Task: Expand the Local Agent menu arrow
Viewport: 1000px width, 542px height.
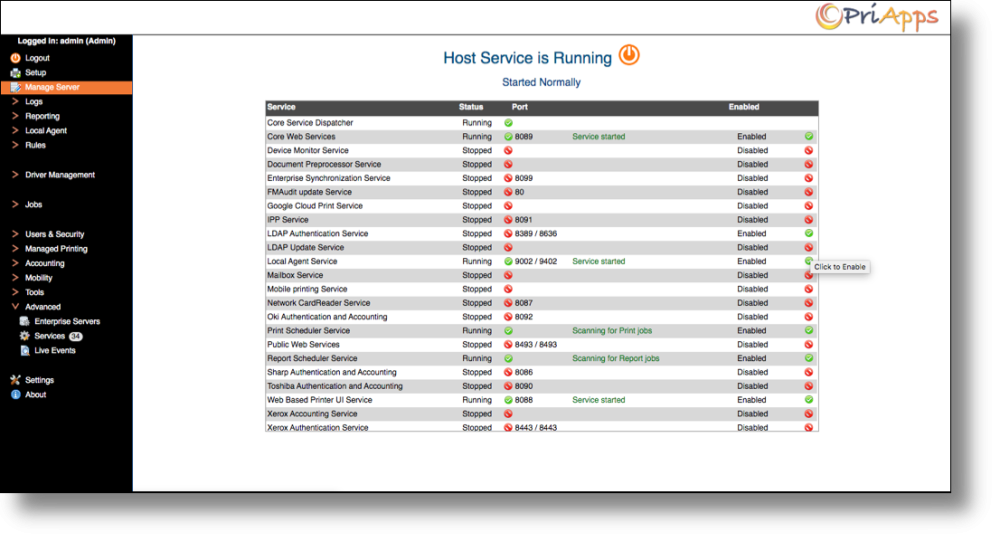Action: pyautogui.click(x=15, y=131)
